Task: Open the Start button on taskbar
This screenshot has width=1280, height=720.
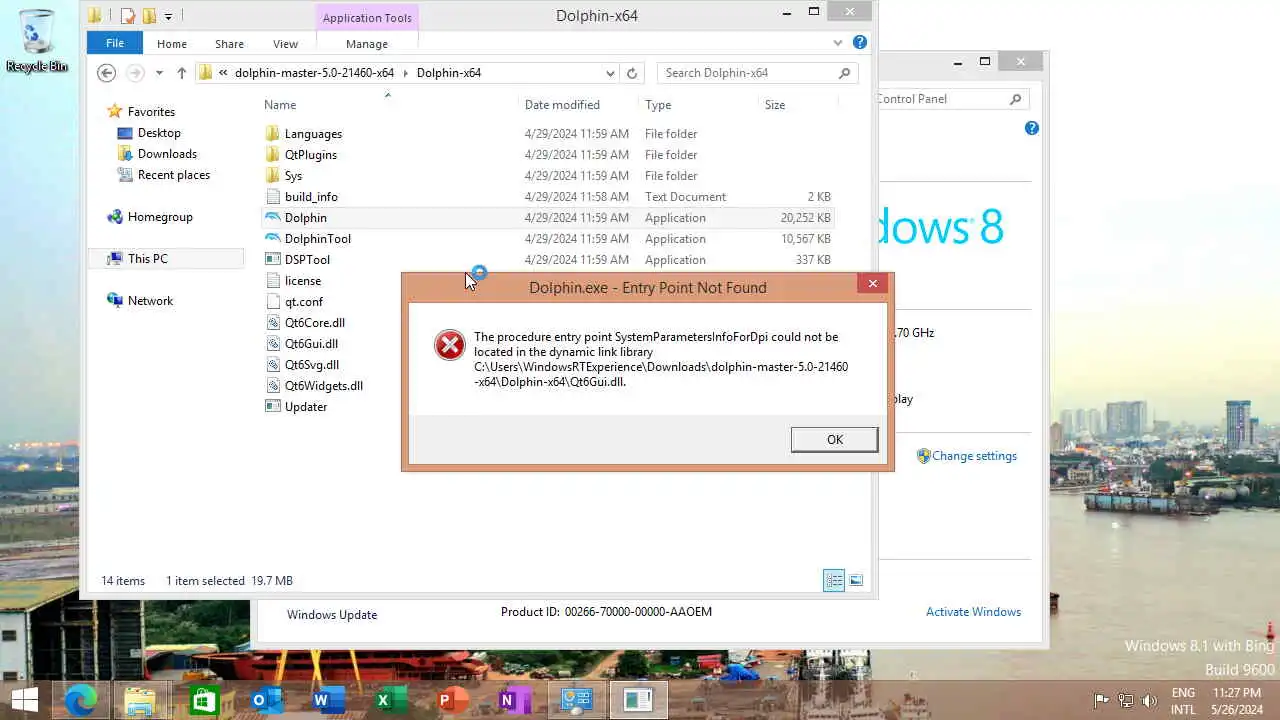Action: click(x=24, y=700)
